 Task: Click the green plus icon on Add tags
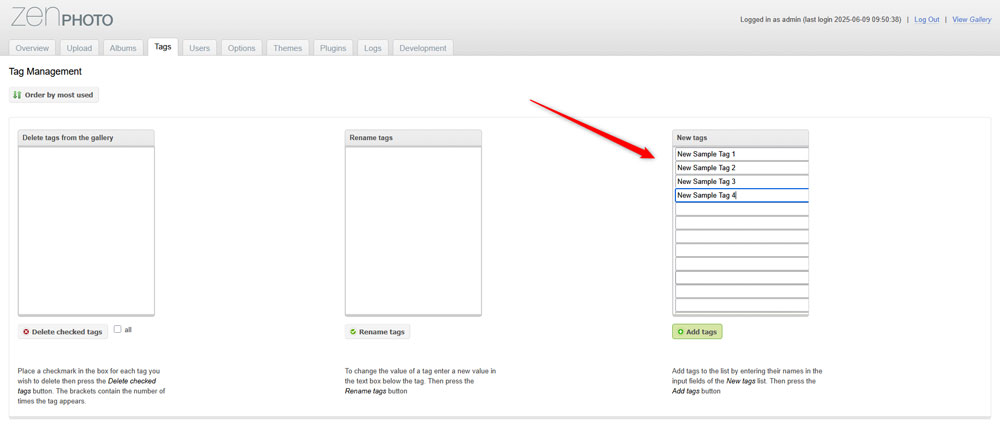[680, 332]
